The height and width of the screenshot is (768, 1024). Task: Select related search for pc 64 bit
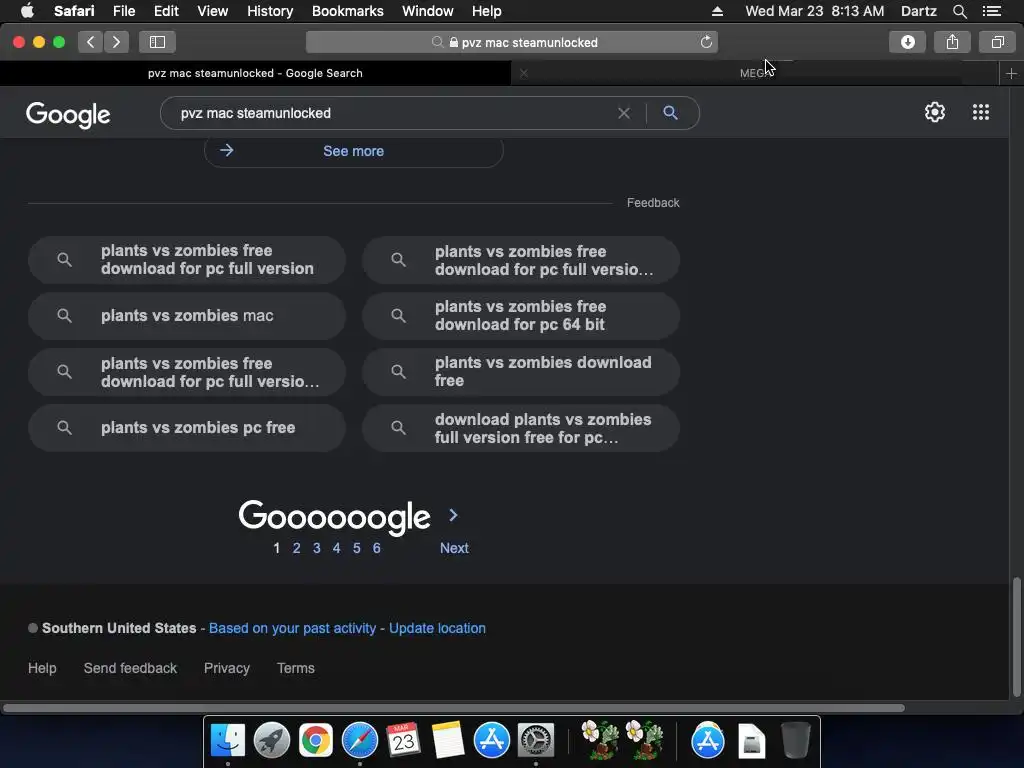[x=520, y=315]
